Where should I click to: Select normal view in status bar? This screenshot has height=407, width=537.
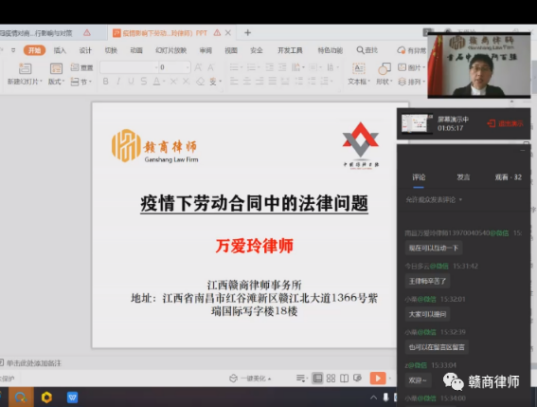point(317,378)
